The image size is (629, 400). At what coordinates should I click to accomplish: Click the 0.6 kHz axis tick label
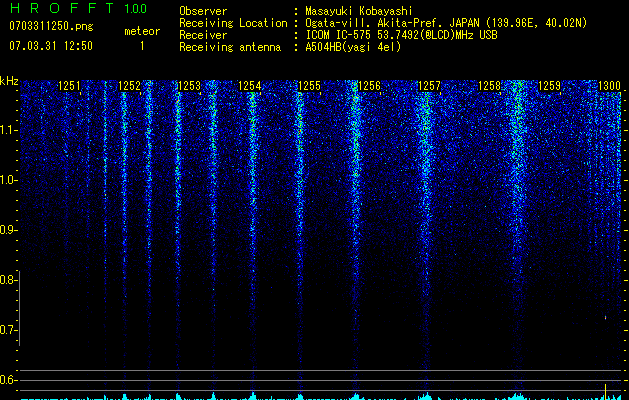7,380
